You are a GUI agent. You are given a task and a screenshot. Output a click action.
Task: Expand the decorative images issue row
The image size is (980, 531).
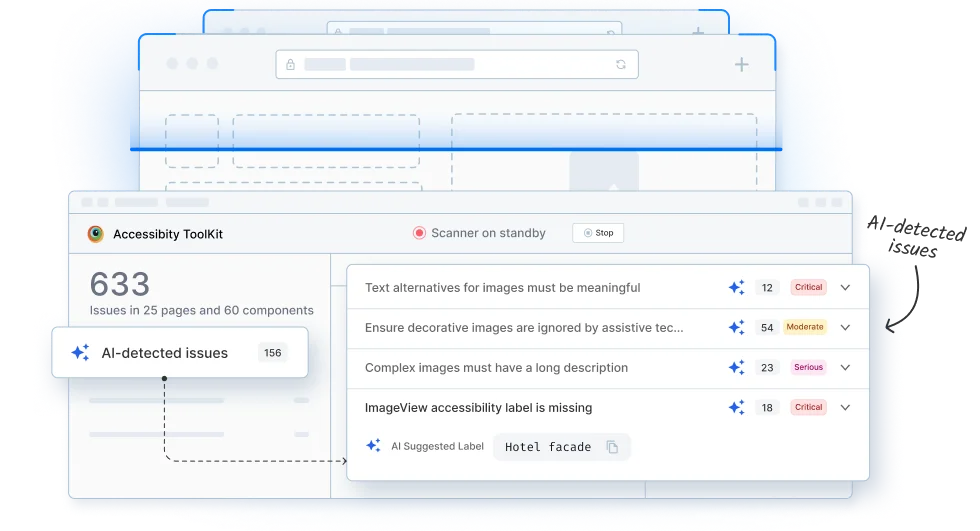[x=845, y=328]
